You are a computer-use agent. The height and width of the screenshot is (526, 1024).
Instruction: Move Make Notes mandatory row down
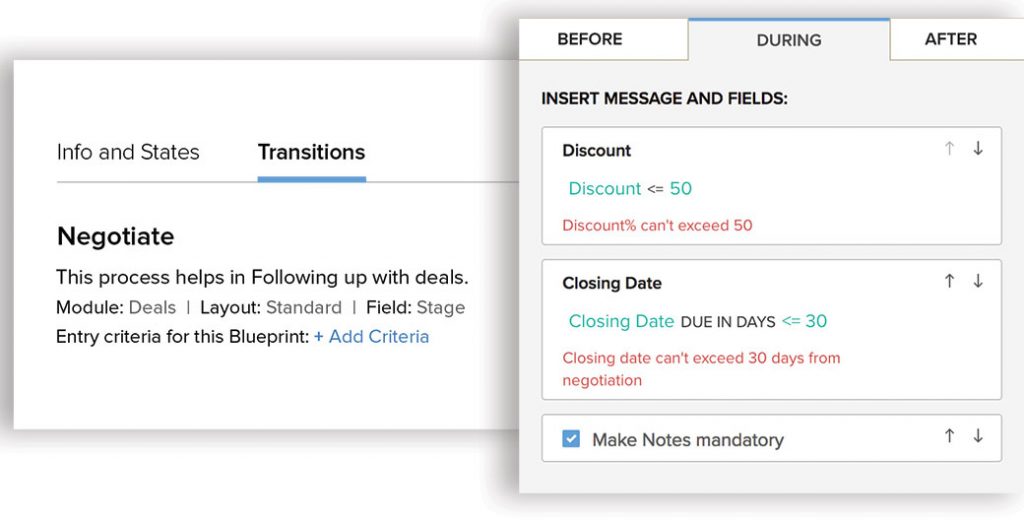point(978,436)
